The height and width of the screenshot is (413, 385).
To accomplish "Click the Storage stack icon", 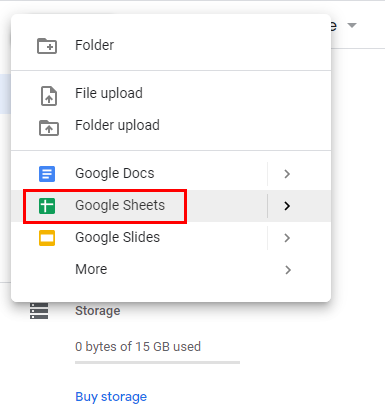I will click(x=39, y=311).
